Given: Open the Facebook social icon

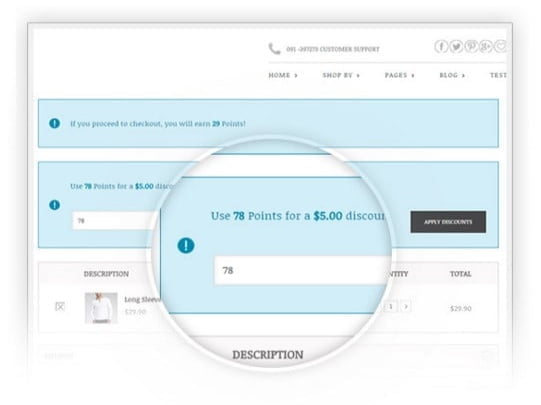Looking at the screenshot, I should [441, 46].
